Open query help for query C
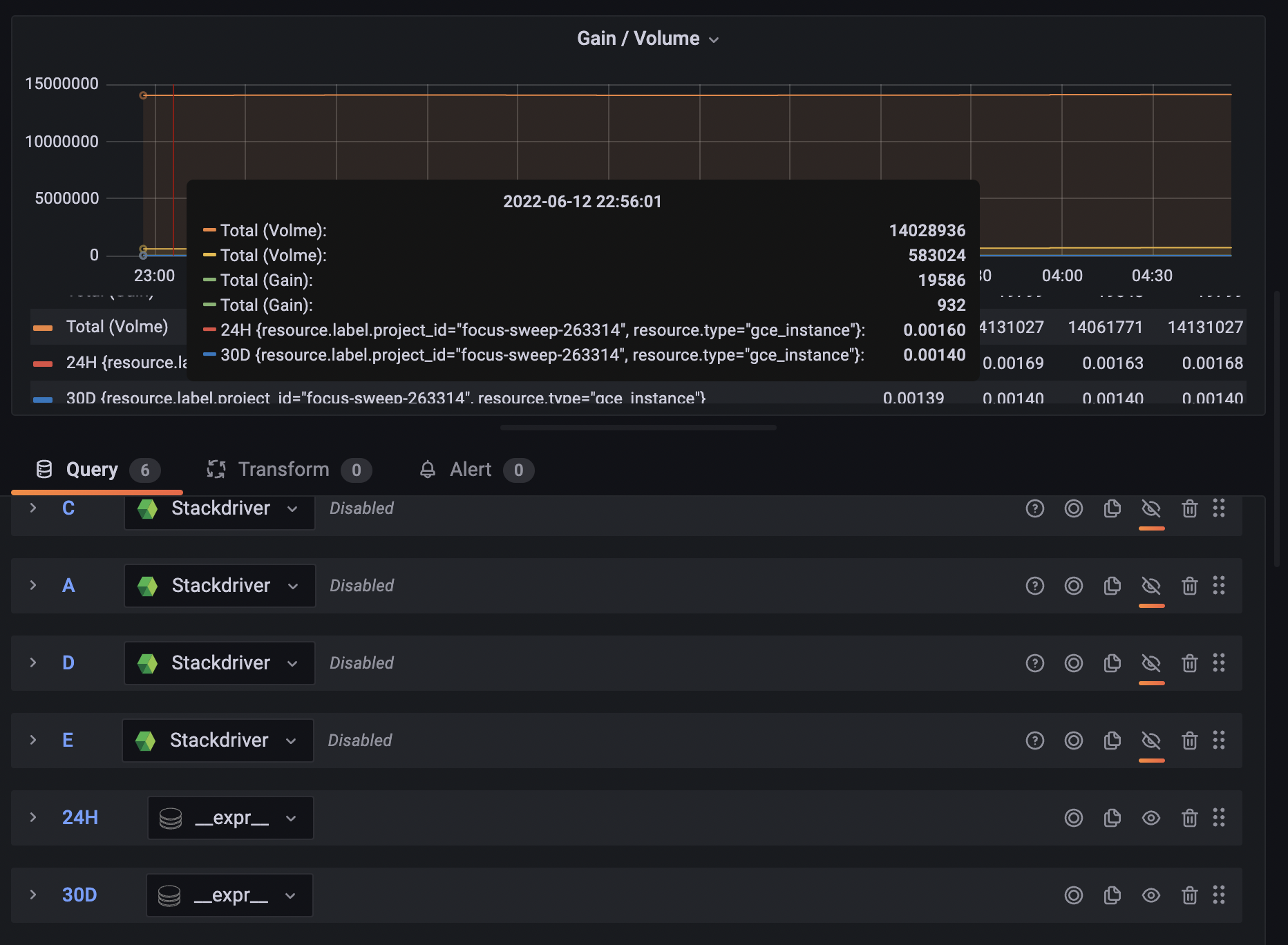1288x945 pixels. [x=1034, y=508]
